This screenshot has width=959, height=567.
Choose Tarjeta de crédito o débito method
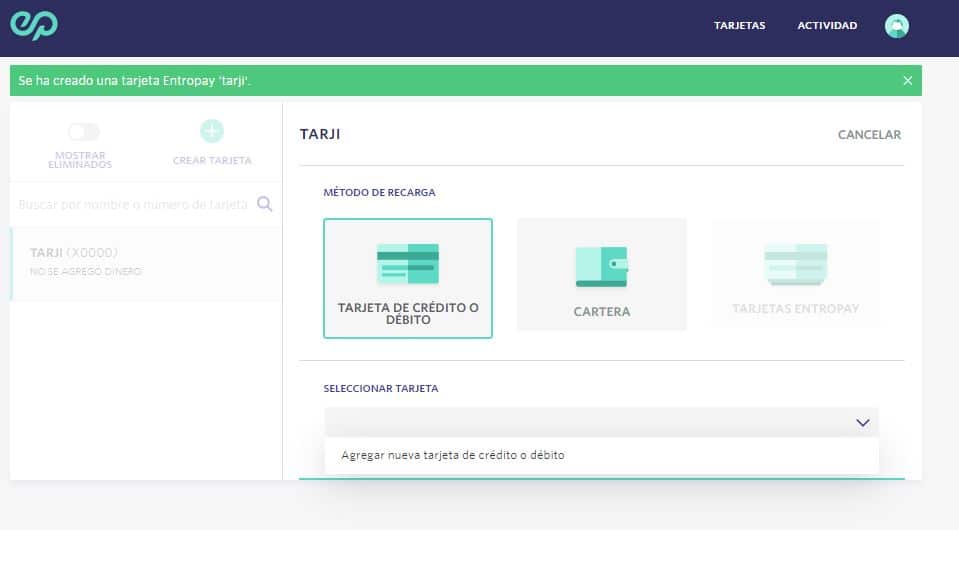pyautogui.click(x=408, y=278)
